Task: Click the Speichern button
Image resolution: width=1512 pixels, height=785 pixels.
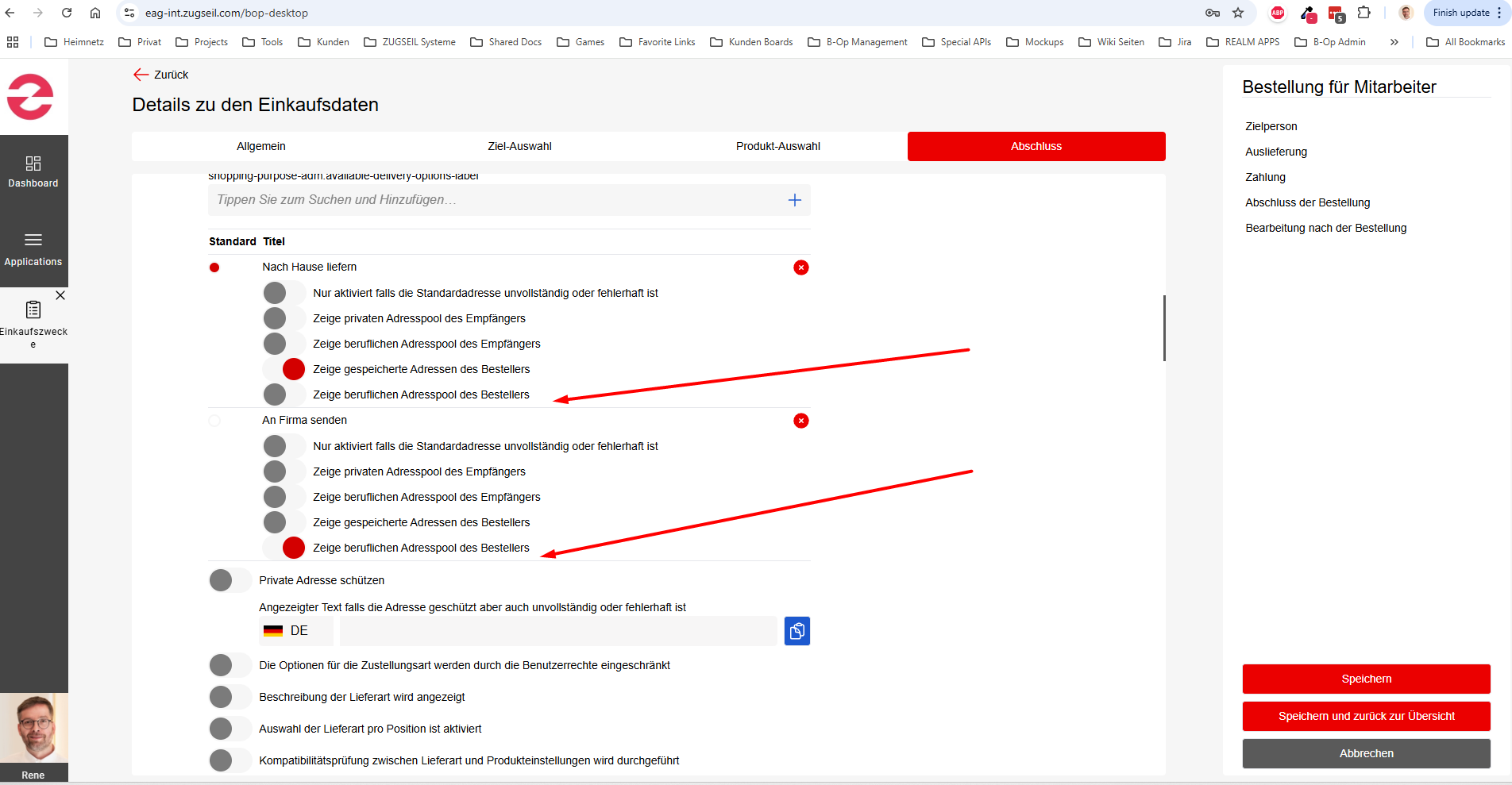Action: [x=1366, y=679]
